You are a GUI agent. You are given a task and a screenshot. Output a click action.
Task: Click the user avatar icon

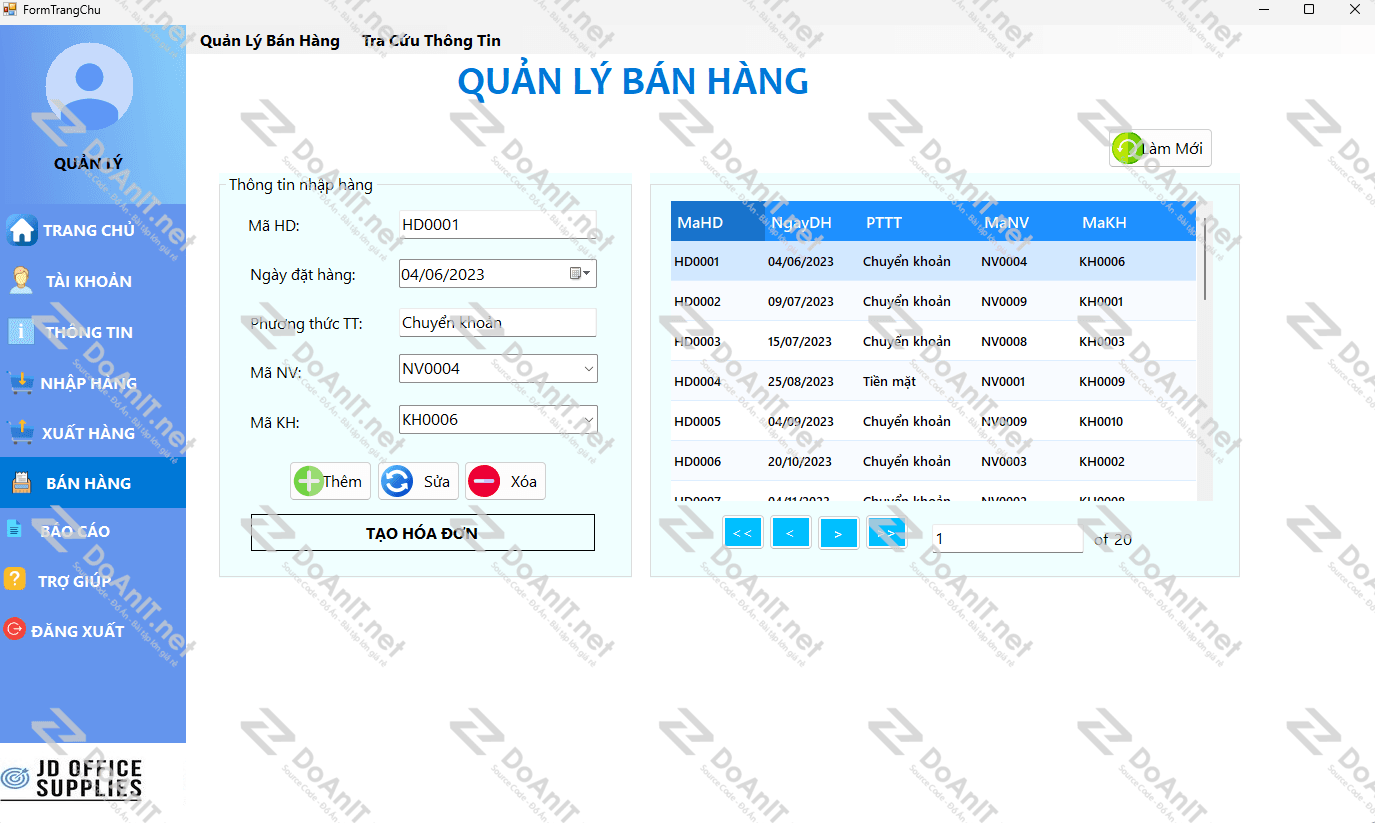(89, 88)
